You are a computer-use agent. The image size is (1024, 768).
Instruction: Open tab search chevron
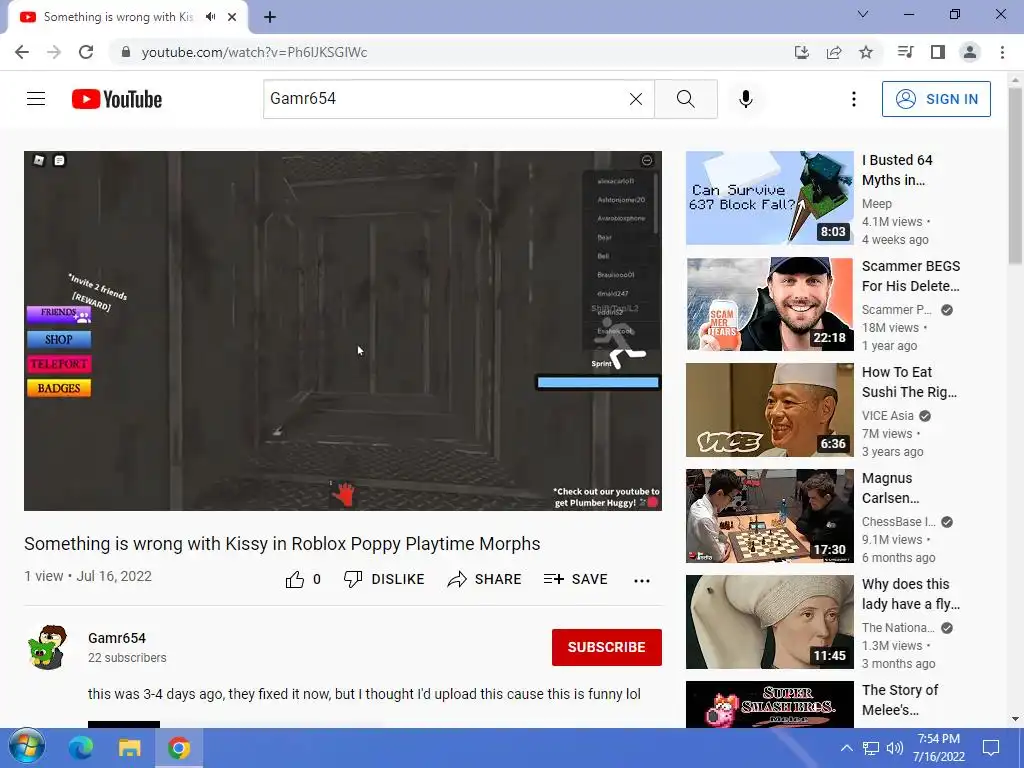863,14
